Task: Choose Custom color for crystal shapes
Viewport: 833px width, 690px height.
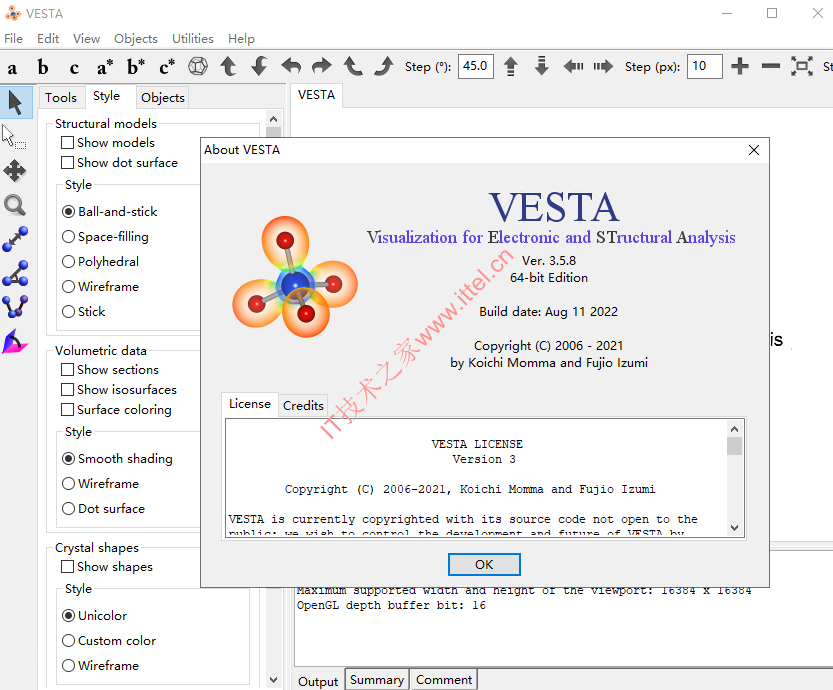Action: (69, 641)
